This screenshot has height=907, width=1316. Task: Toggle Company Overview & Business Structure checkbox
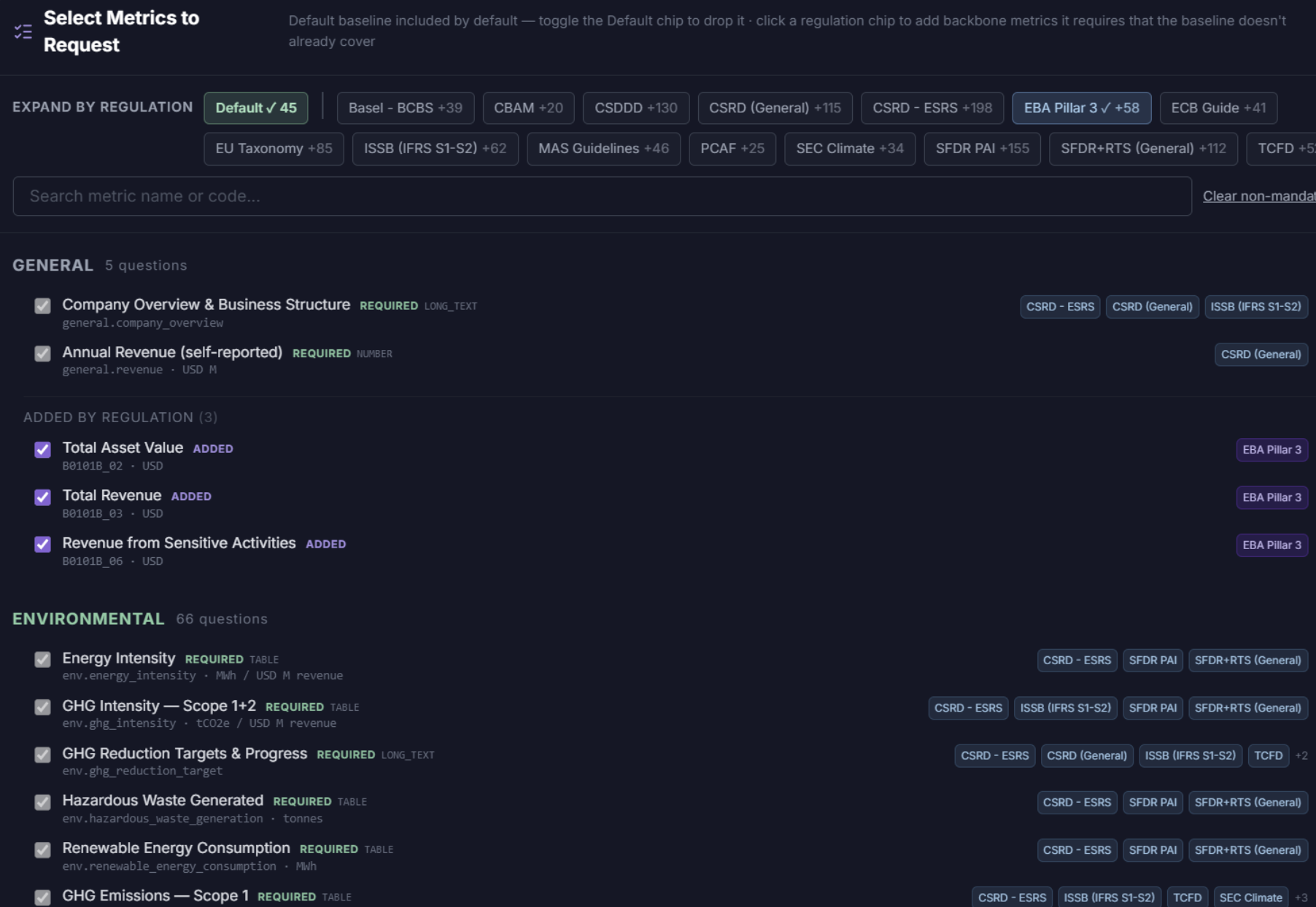pos(43,306)
